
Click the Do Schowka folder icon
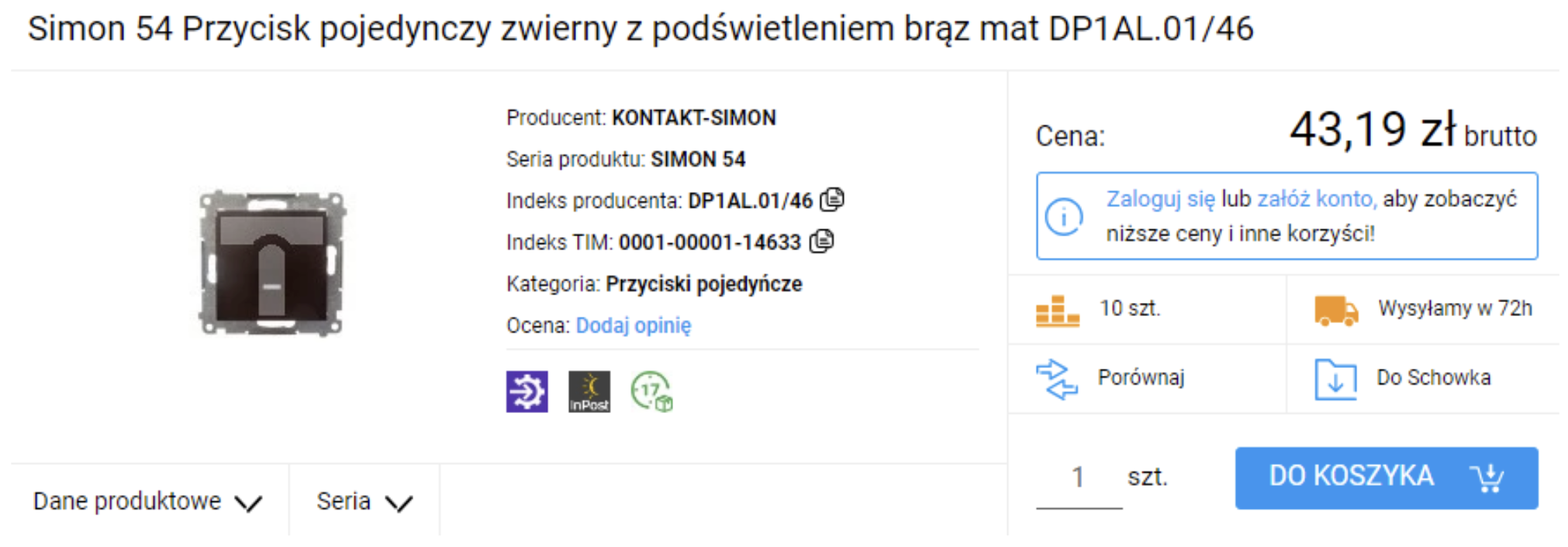click(1335, 379)
